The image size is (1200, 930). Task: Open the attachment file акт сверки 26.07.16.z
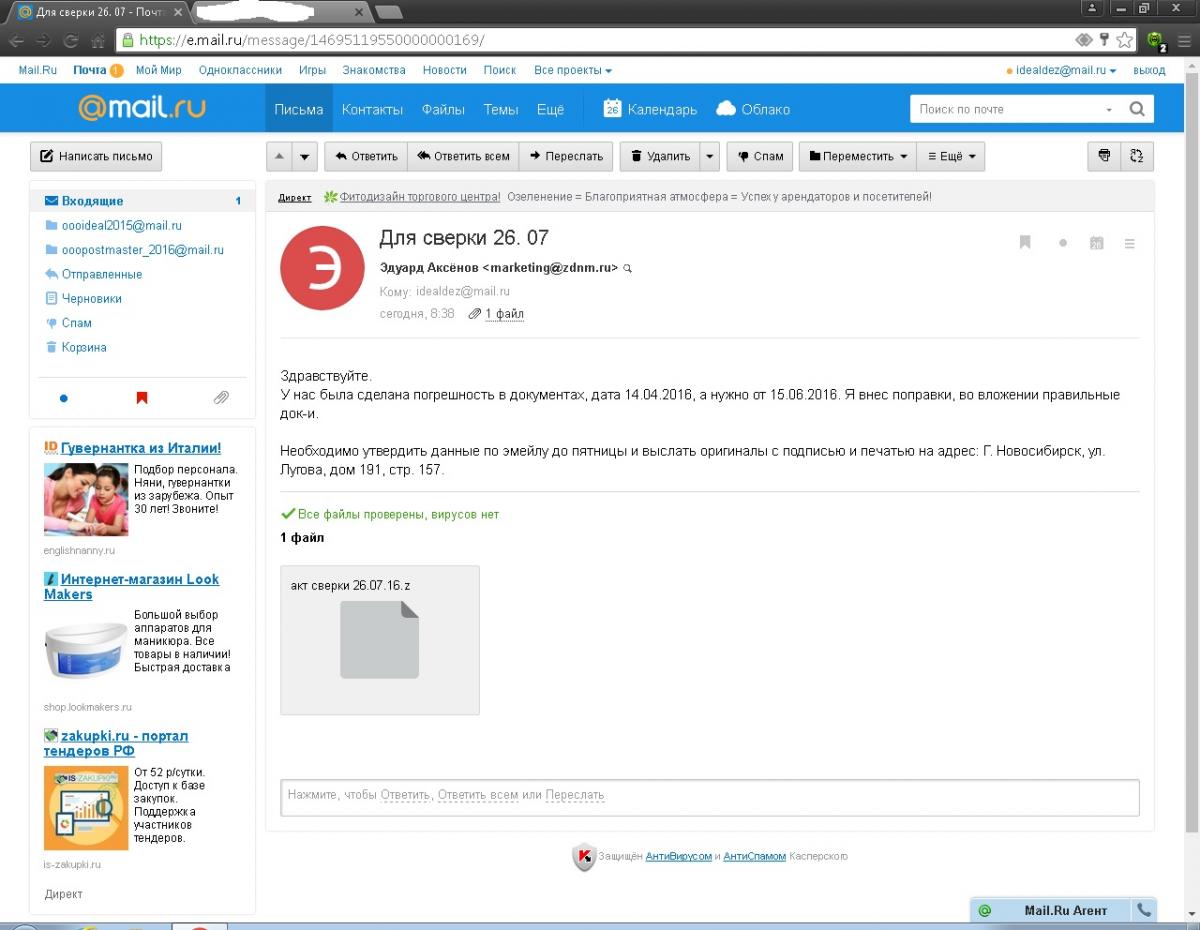tap(380, 640)
